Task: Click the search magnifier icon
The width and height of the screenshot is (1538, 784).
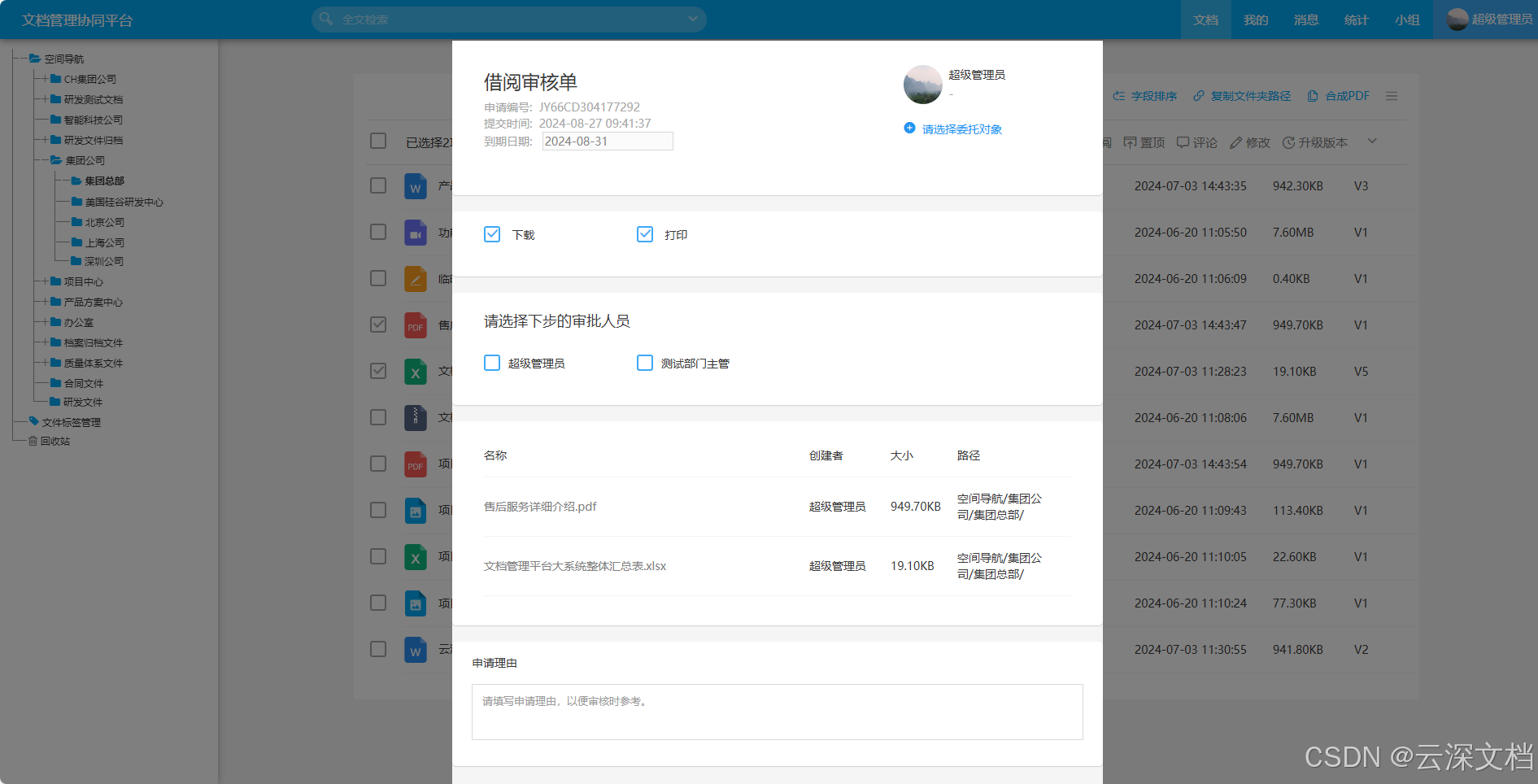Action: (326, 19)
